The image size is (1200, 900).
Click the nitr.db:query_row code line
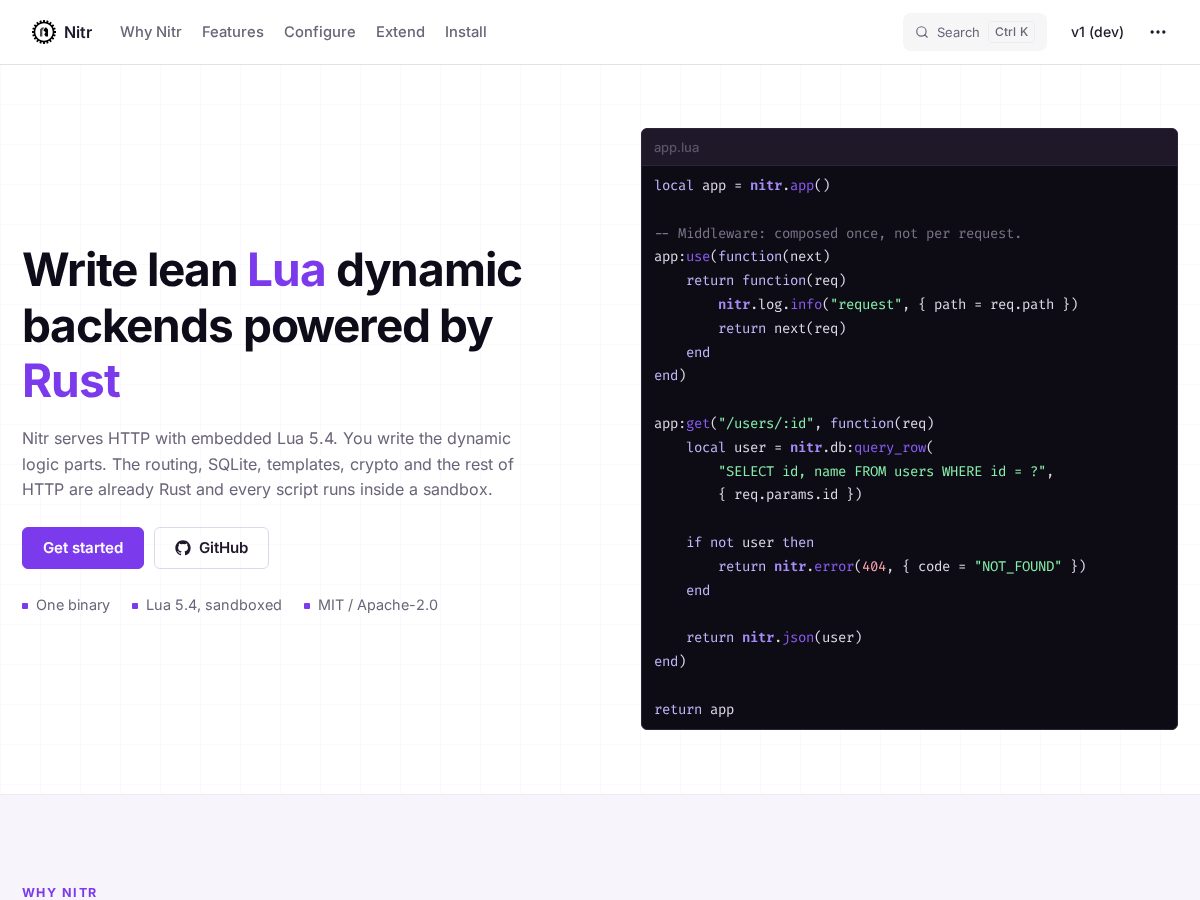(x=810, y=447)
